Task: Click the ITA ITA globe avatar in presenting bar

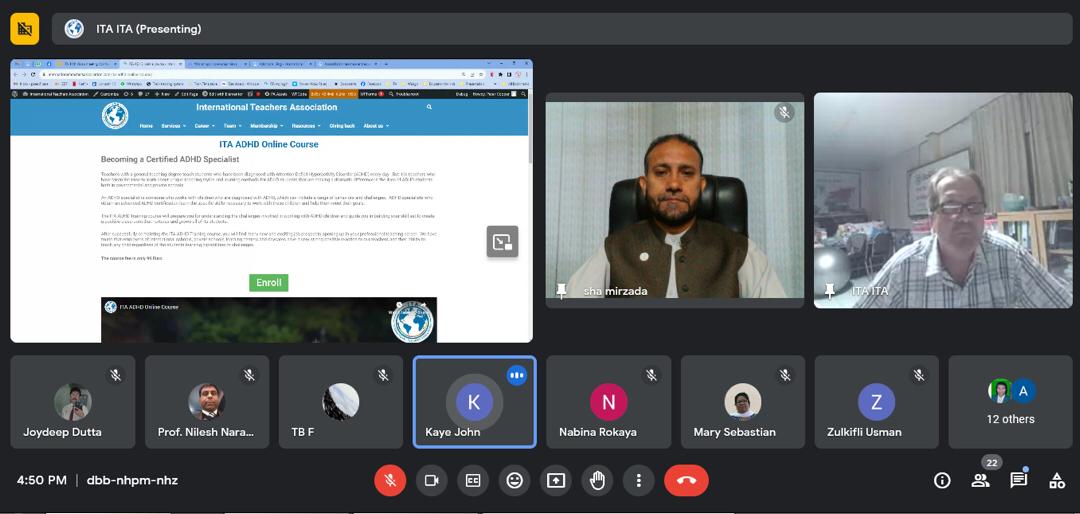Action: tap(74, 29)
